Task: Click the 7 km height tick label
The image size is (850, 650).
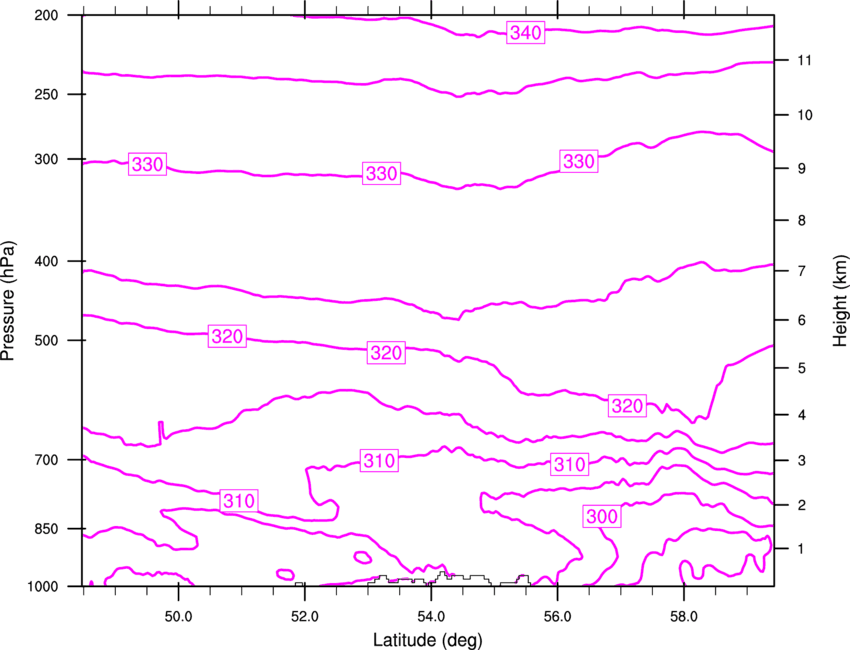Action: tap(802, 271)
